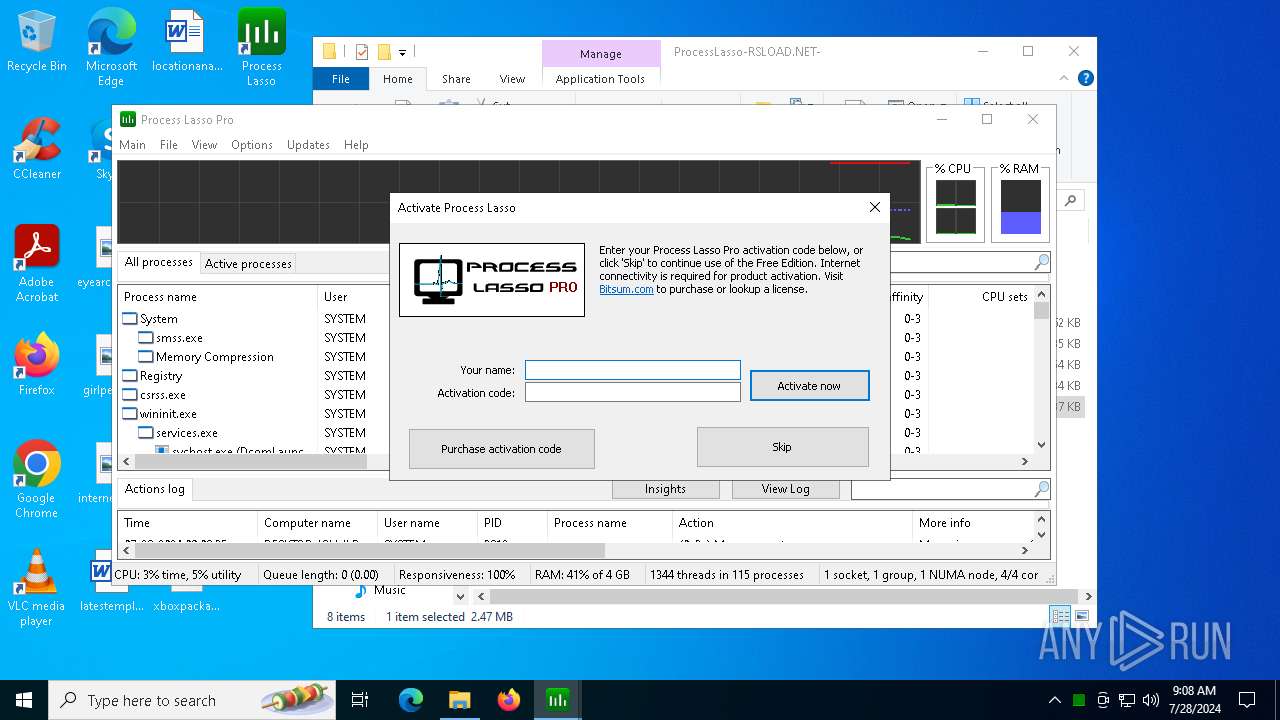Select the Process Lasso desktop shortcut
The image size is (1280, 720).
coord(261,47)
